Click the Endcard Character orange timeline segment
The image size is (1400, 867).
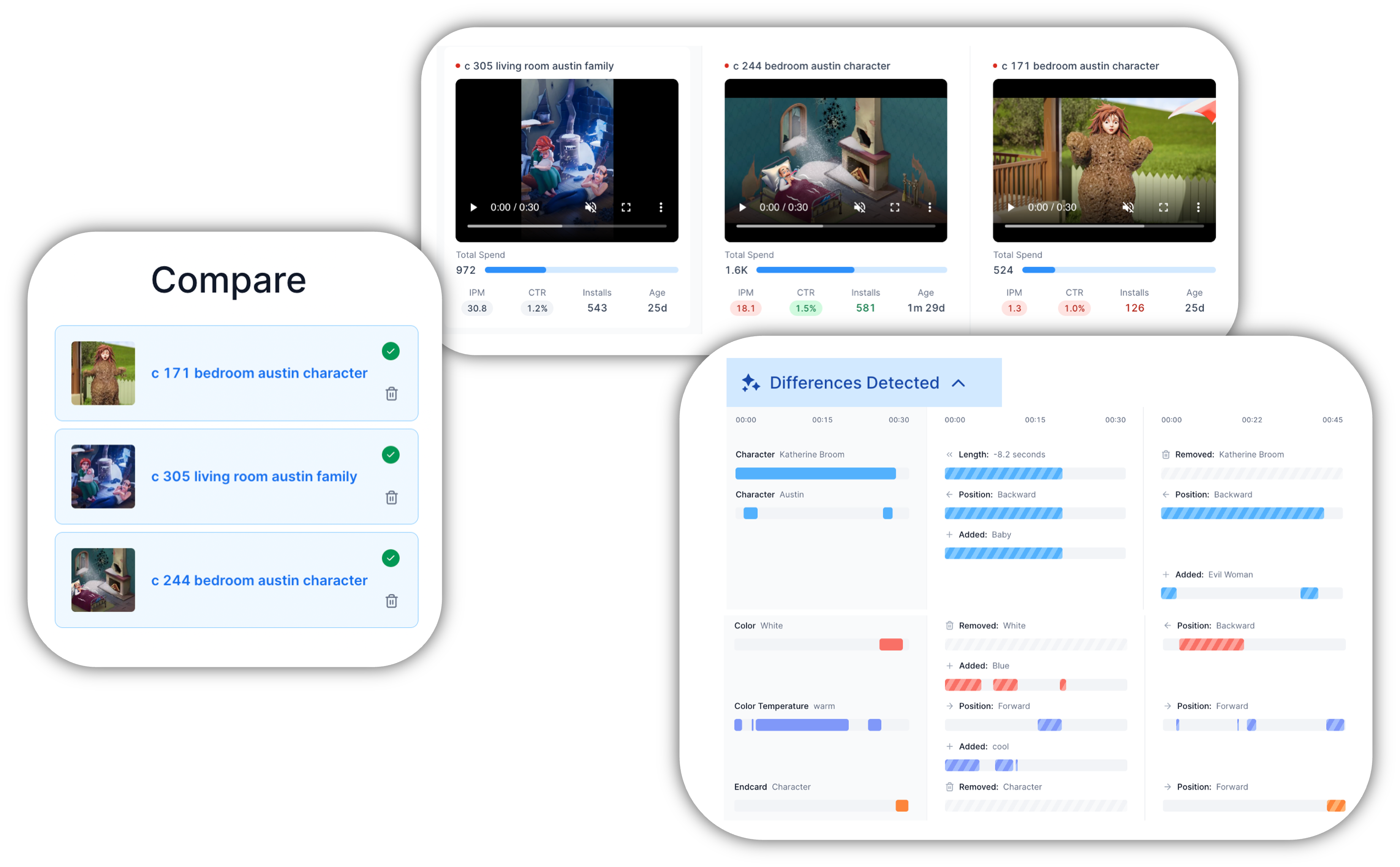coord(902,806)
